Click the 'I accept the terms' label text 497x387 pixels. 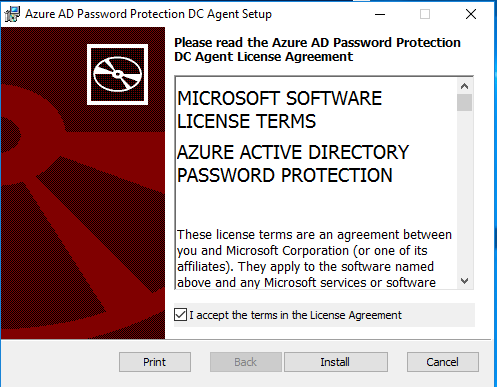(295, 315)
